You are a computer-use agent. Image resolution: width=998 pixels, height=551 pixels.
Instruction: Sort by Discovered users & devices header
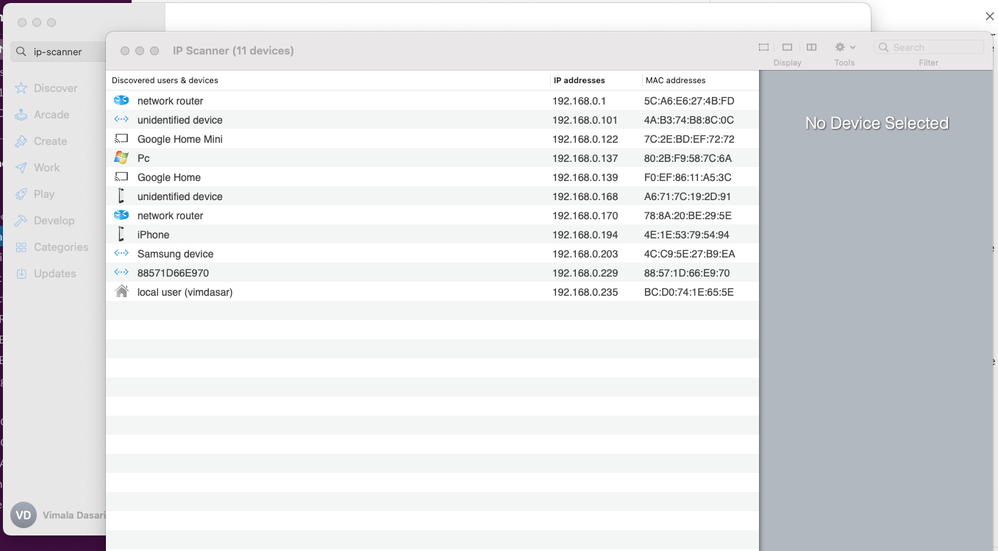[x=165, y=80]
